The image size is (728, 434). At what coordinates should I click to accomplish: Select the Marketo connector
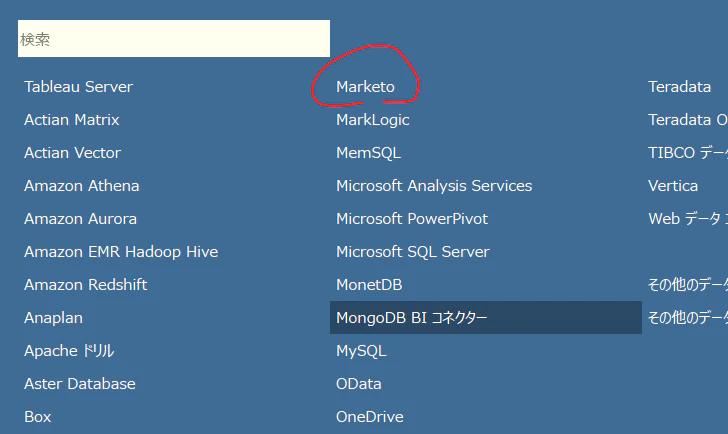(x=365, y=87)
